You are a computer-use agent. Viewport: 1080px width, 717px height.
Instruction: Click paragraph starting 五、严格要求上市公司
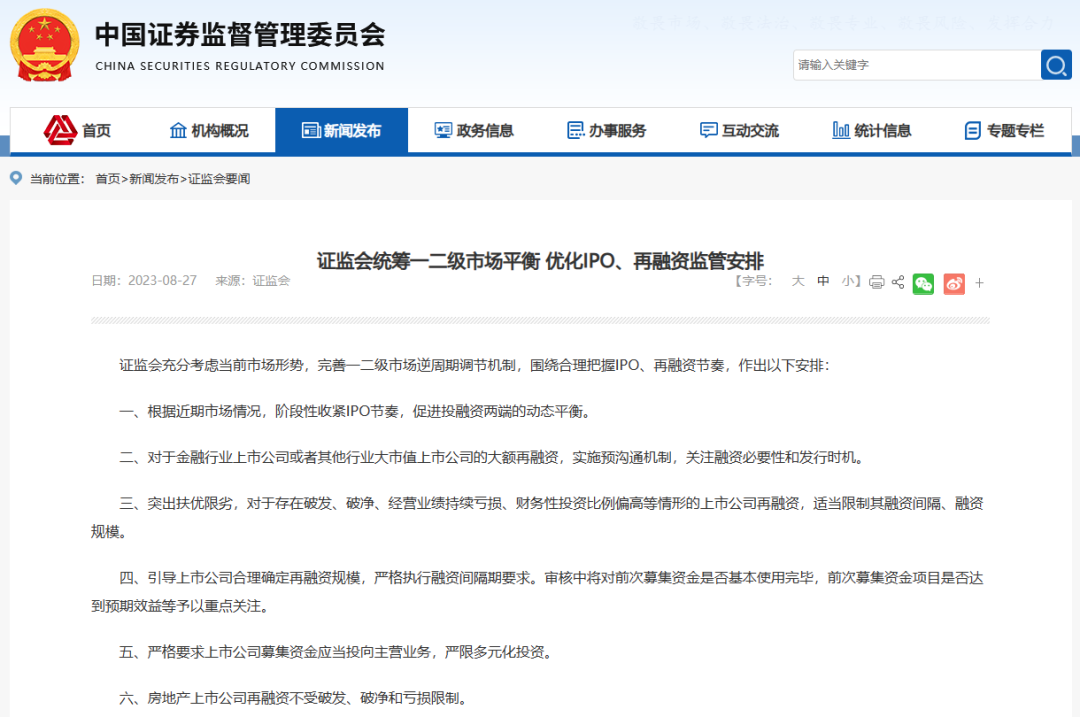tap(337, 652)
